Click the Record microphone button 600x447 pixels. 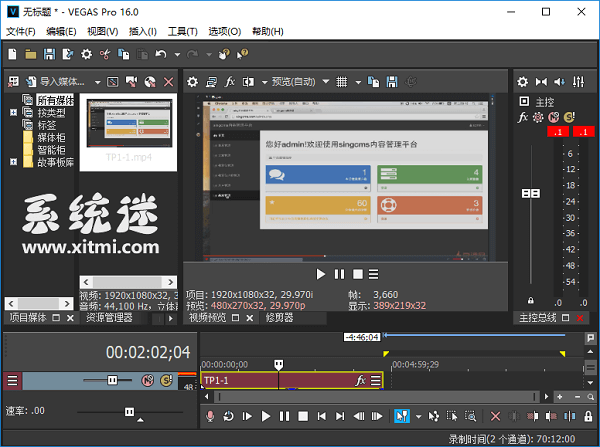pos(210,416)
